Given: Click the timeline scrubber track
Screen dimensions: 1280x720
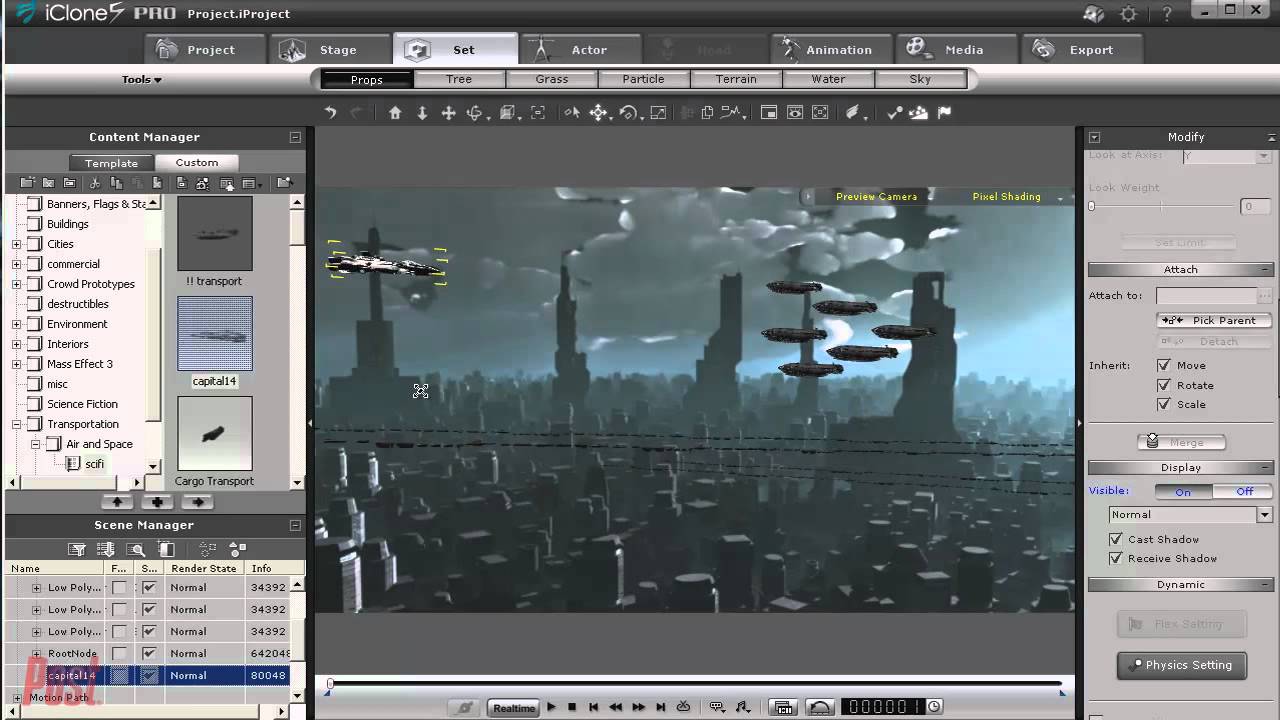Looking at the screenshot, I should (695, 685).
